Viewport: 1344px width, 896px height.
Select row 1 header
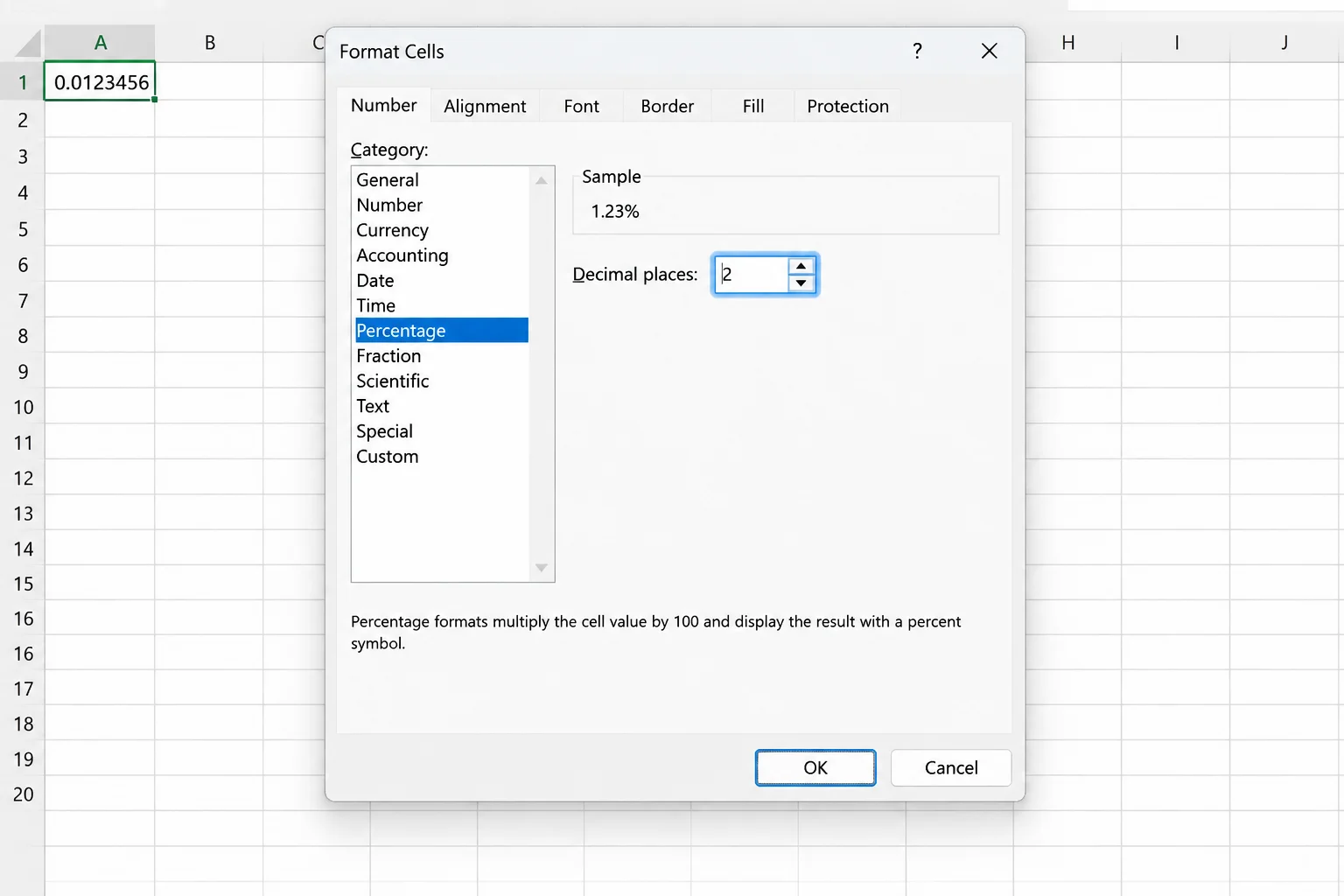(x=23, y=82)
